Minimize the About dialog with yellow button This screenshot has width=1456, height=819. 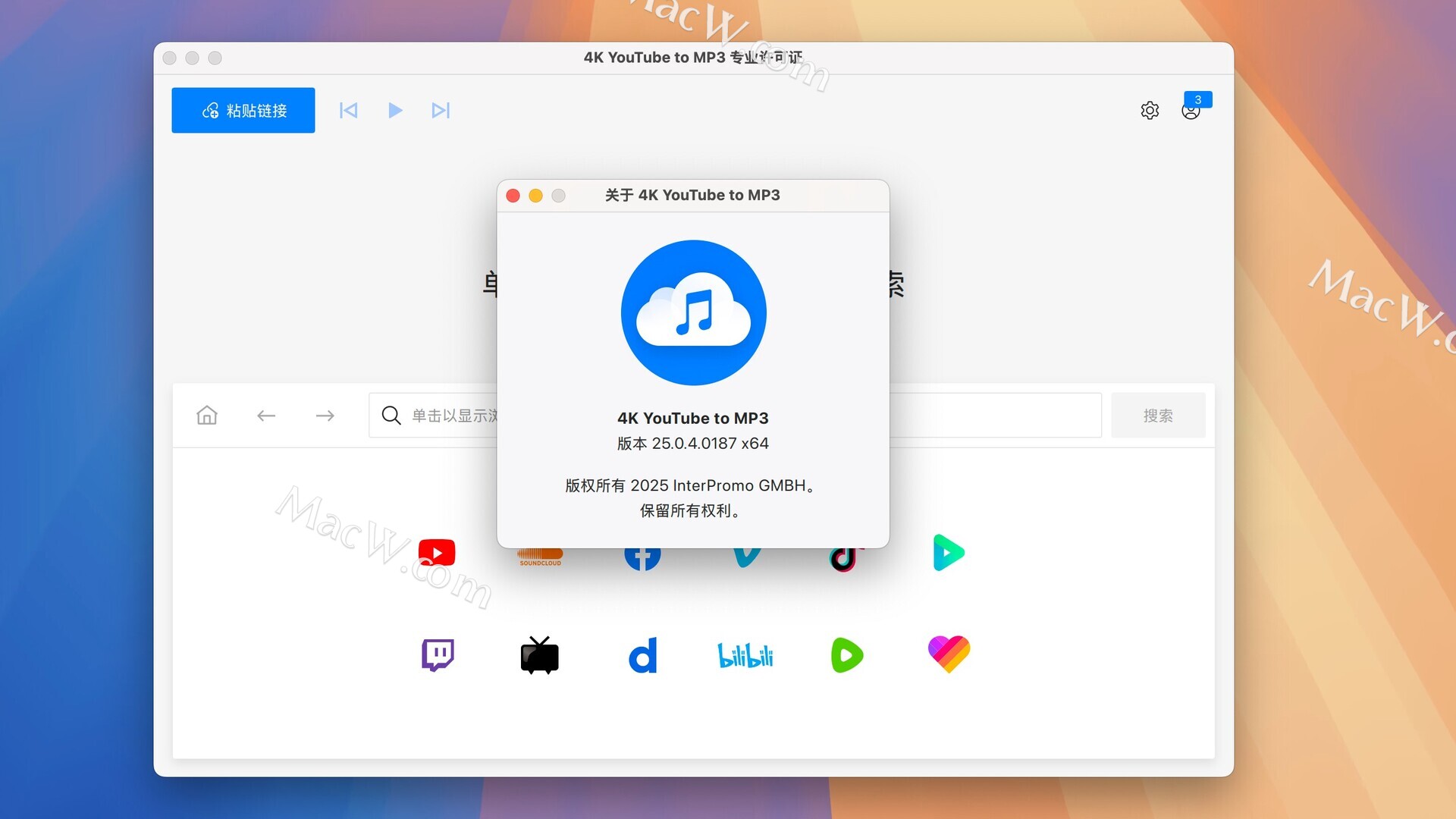[x=535, y=196]
